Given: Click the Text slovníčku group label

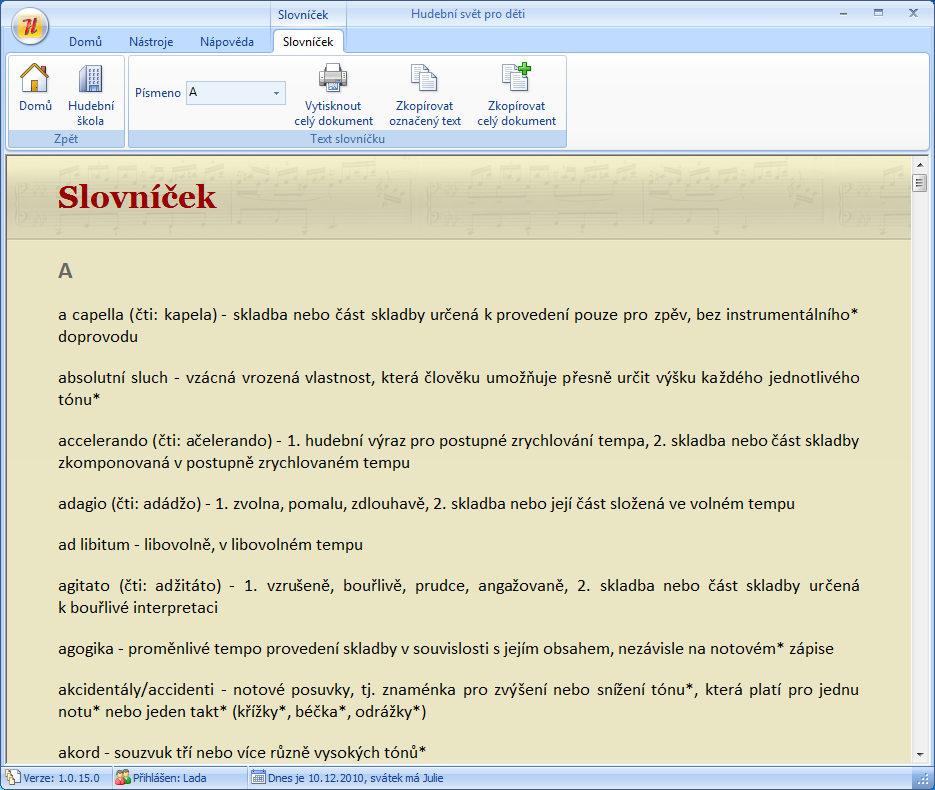Looking at the screenshot, I should coord(347,139).
